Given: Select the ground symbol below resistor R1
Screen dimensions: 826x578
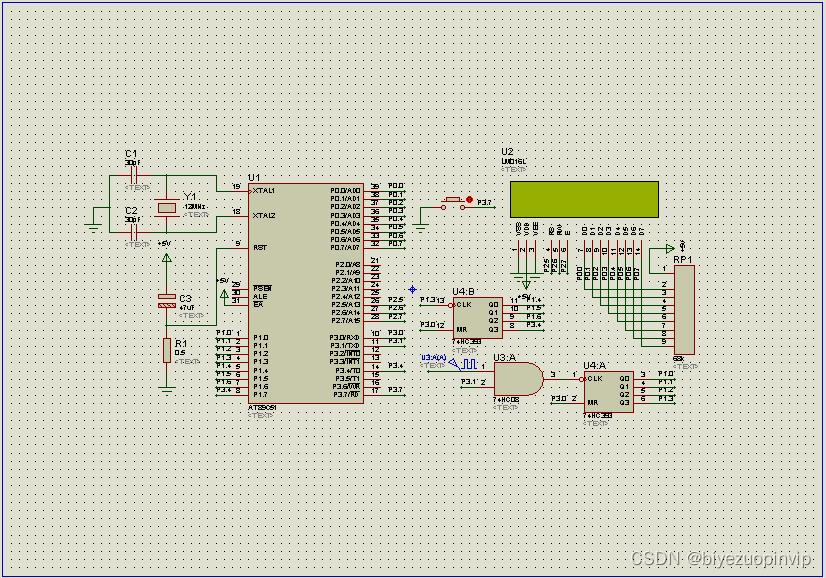Looking at the screenshot, I should [167, 387].
